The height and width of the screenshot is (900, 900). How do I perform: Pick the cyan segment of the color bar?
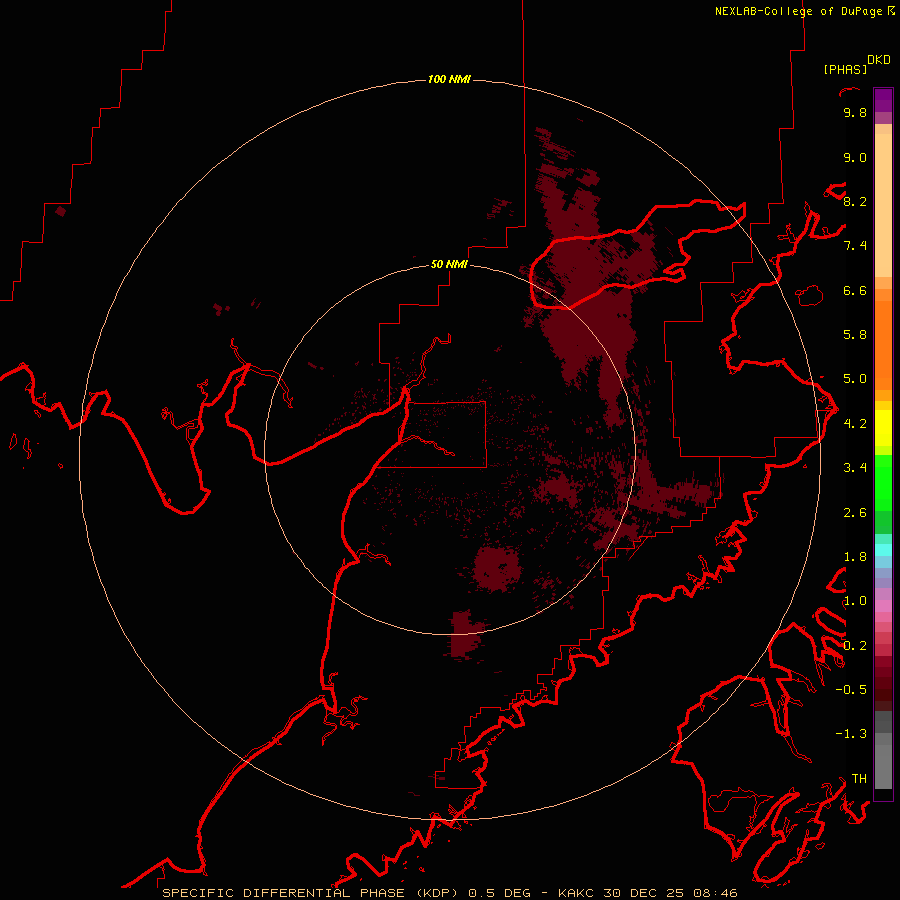[883, 550]
